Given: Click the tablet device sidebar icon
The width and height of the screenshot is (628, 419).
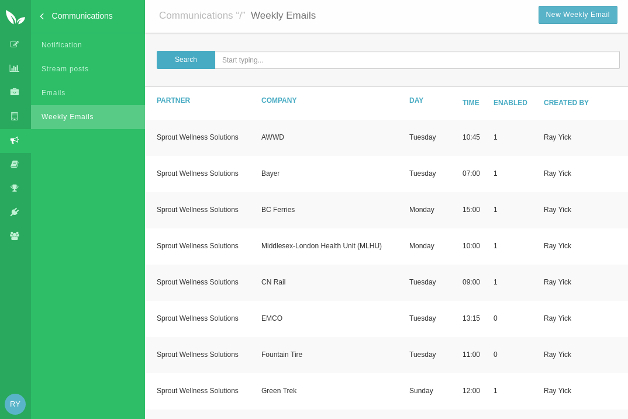Looking at the screenshot, I should pyautogui.click(x=14, y=116).
